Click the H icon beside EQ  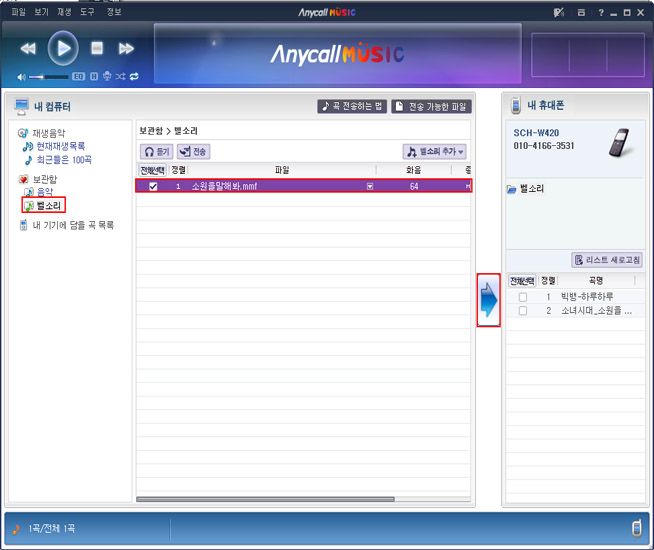point(94,76)
